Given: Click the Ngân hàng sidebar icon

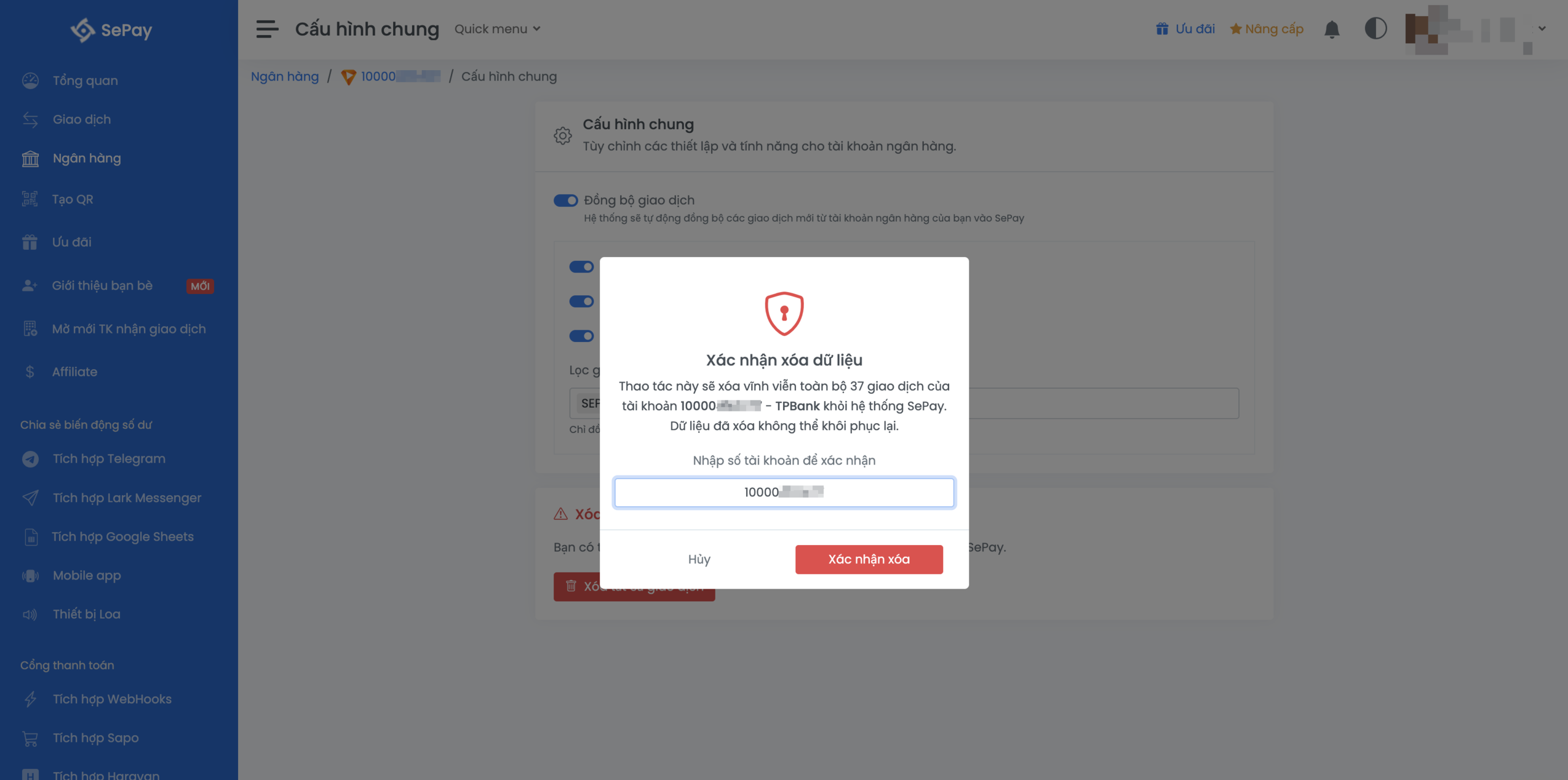Looking at the screenshot, I should 31,158.
